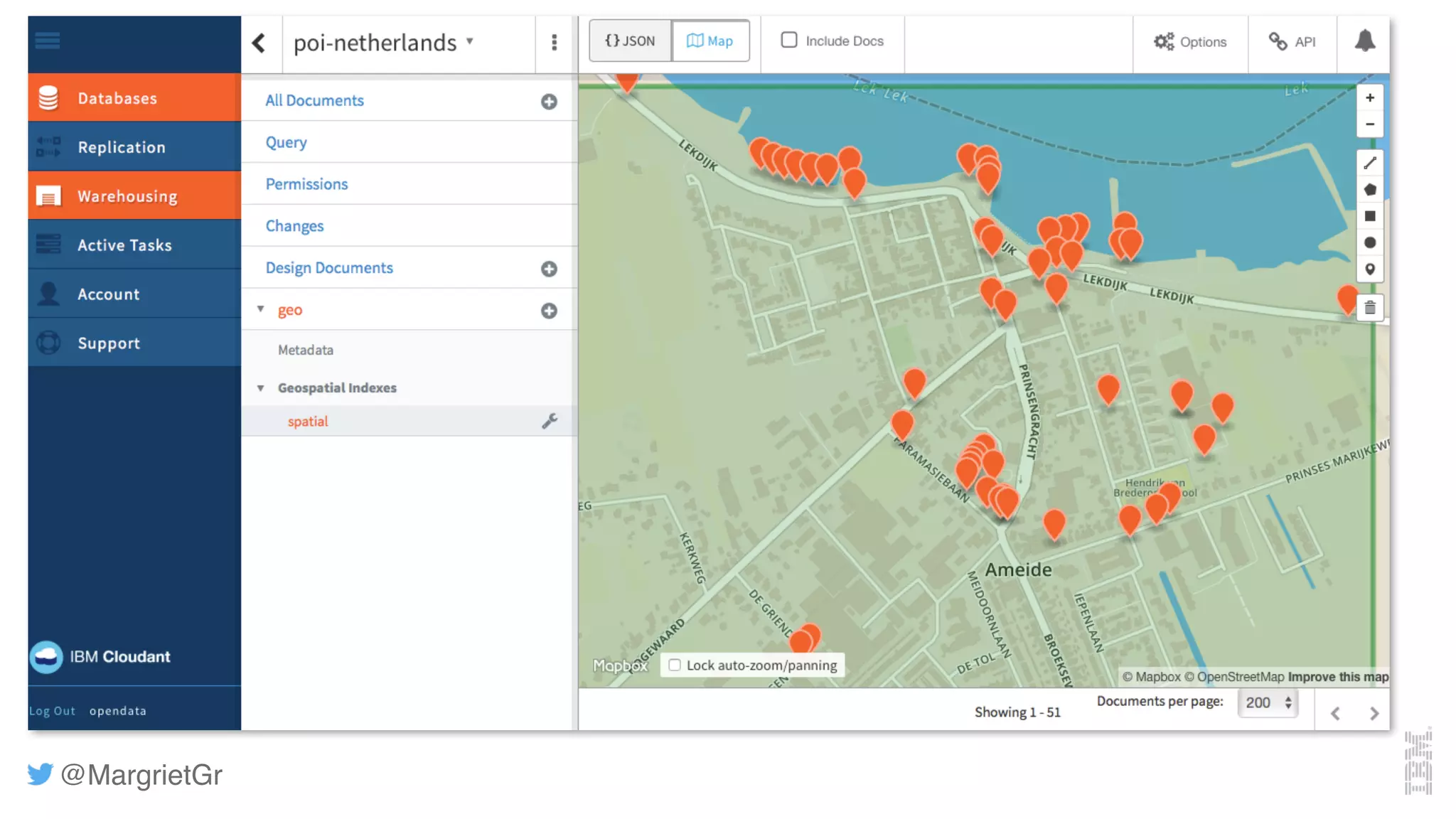Add a new document via All Documents plus
Image resolution: width=1456 pixels, height=819 pixels.
tap(549, 102)
